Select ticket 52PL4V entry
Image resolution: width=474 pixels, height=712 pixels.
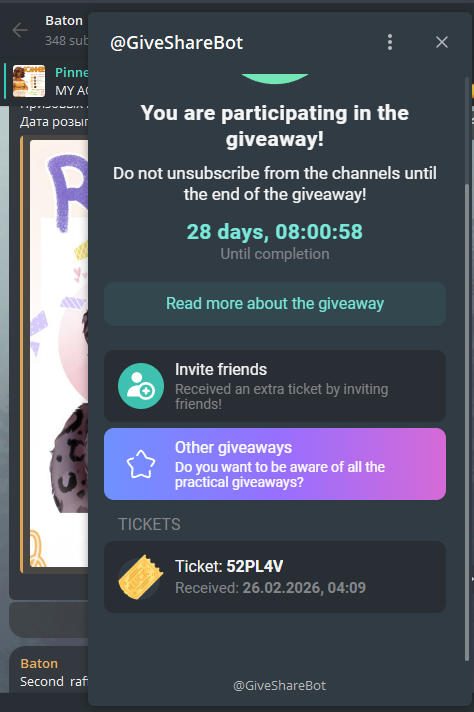point(275,577)
